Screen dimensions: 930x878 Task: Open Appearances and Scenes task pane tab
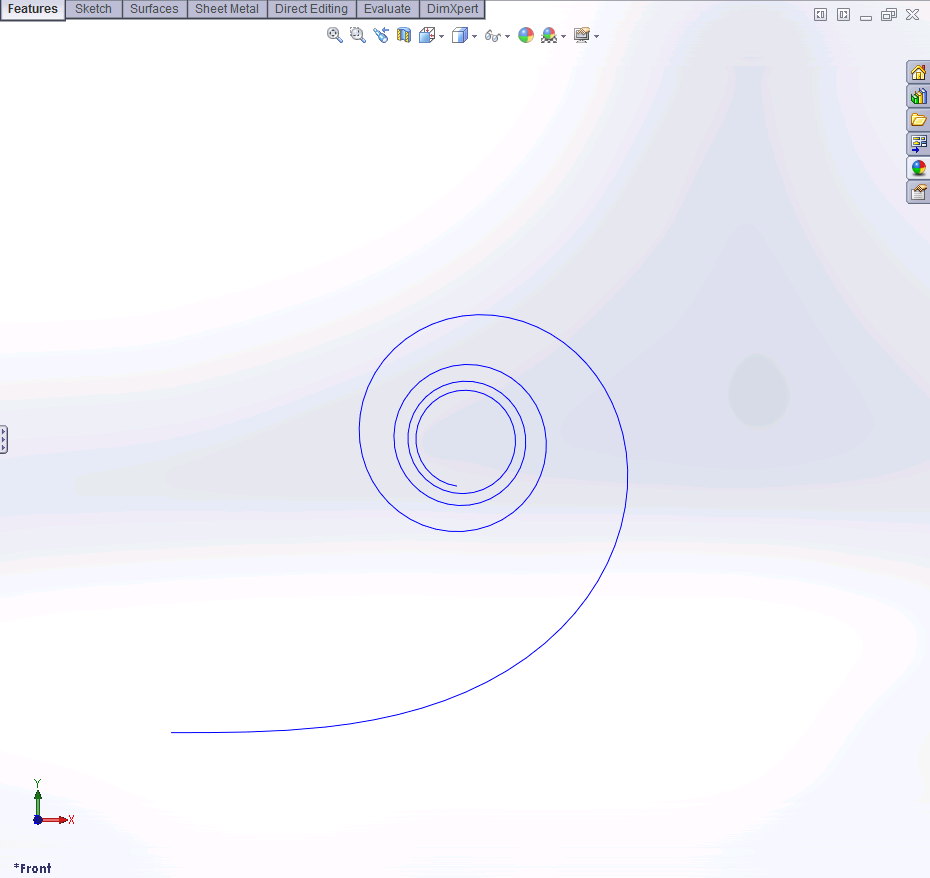tap(918, 168)
